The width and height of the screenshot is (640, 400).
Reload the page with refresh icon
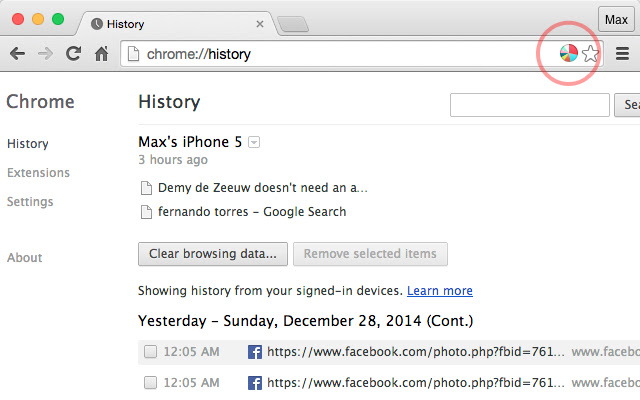[73, 54]
